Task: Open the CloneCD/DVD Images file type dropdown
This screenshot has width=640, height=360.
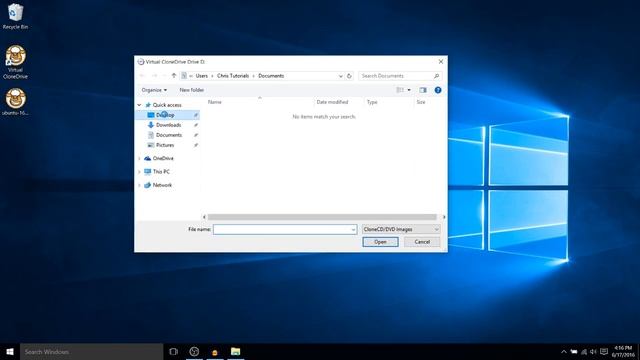Action: coord(401,229)
